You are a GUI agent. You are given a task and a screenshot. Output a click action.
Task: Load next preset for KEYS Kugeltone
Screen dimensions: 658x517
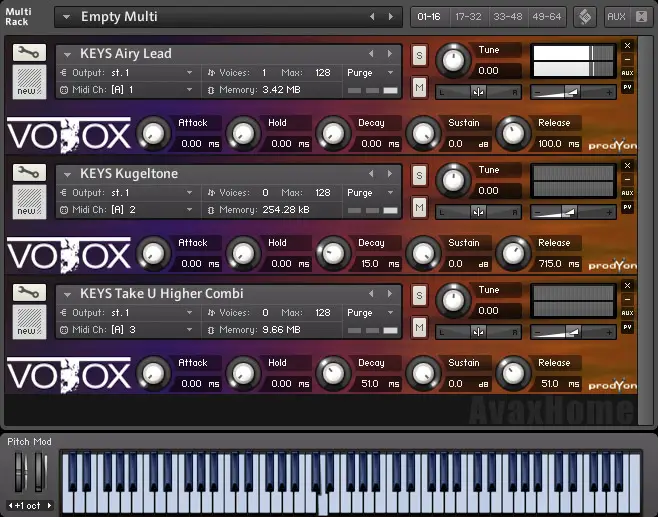coord(390,174)
